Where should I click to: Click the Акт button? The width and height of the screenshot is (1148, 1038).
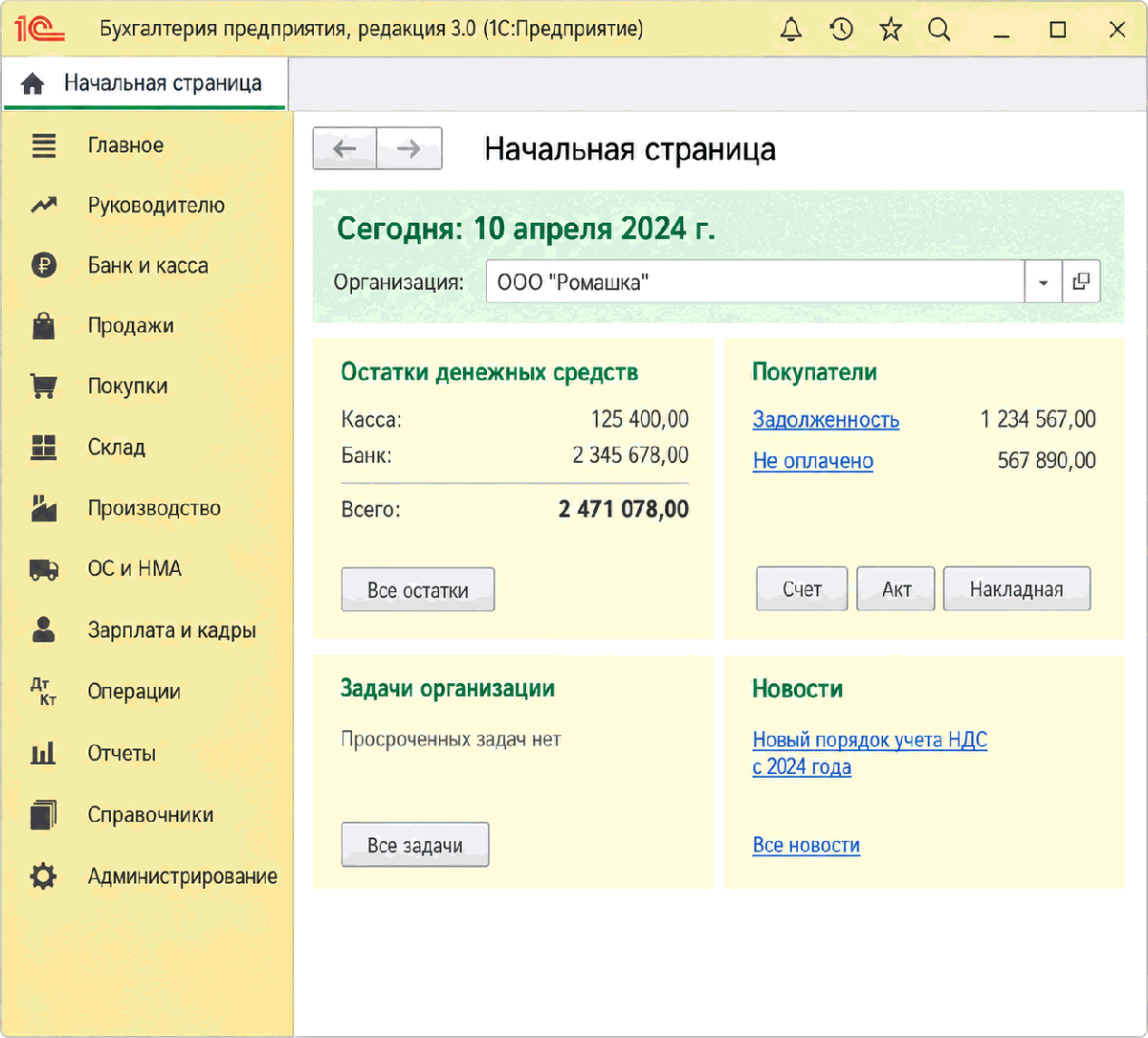[896, 589]
